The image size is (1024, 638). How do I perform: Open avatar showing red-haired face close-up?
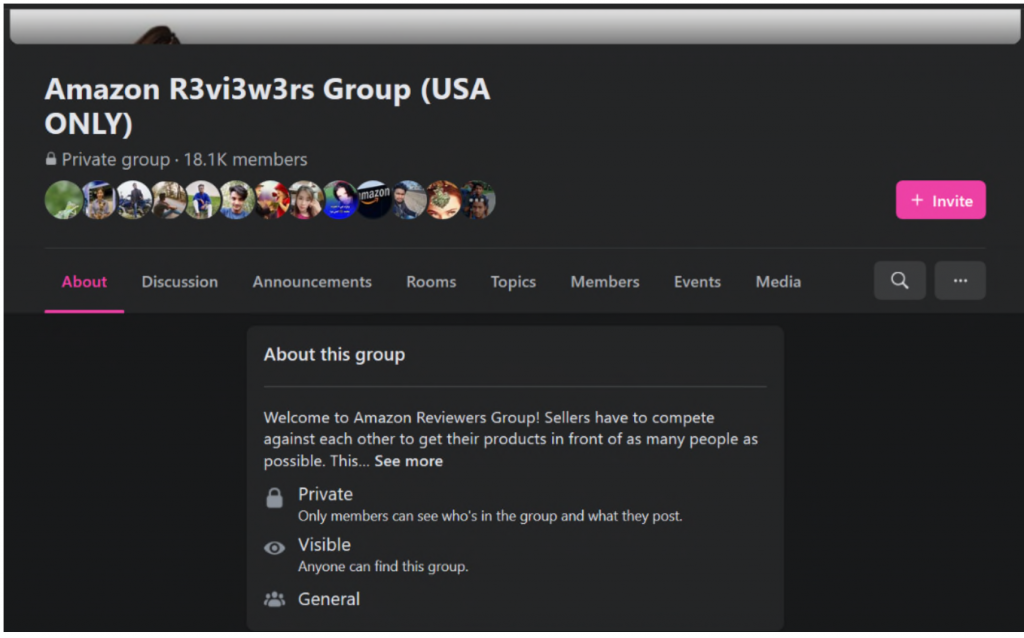click(x=443, y=200)
